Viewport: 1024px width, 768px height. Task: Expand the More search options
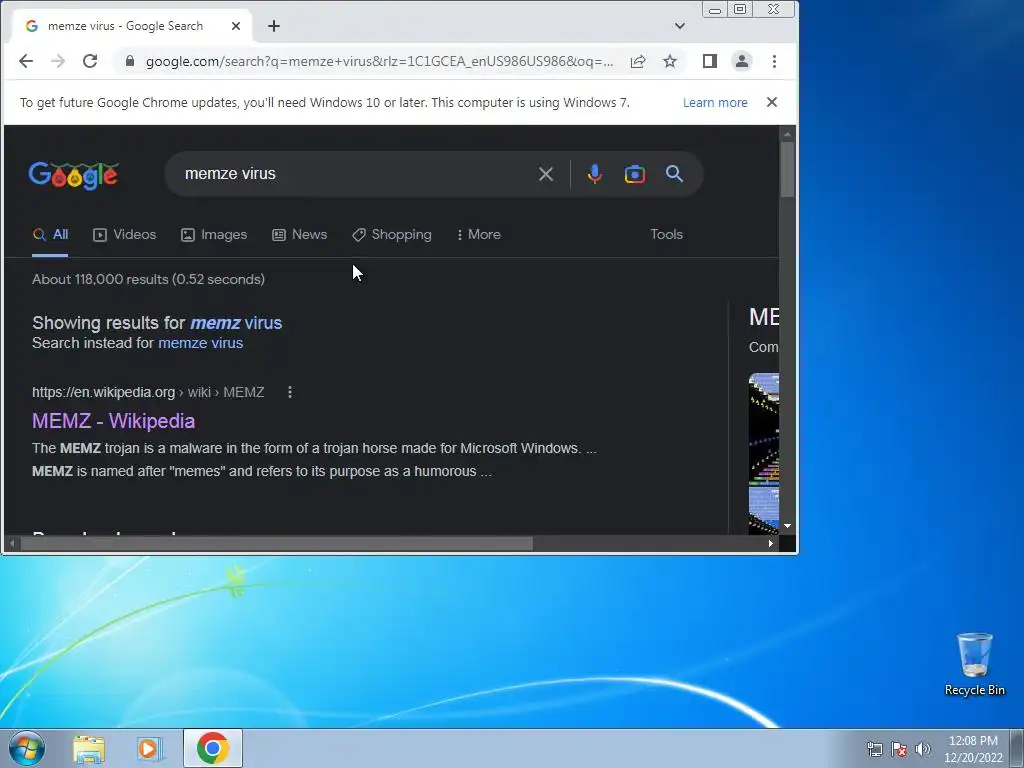pos(479,234)
